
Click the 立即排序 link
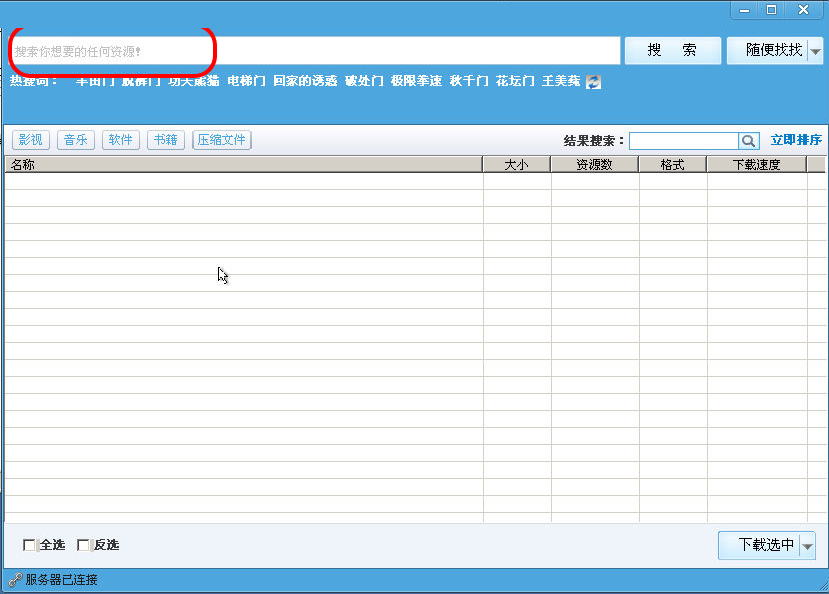(x=796, y=140)
